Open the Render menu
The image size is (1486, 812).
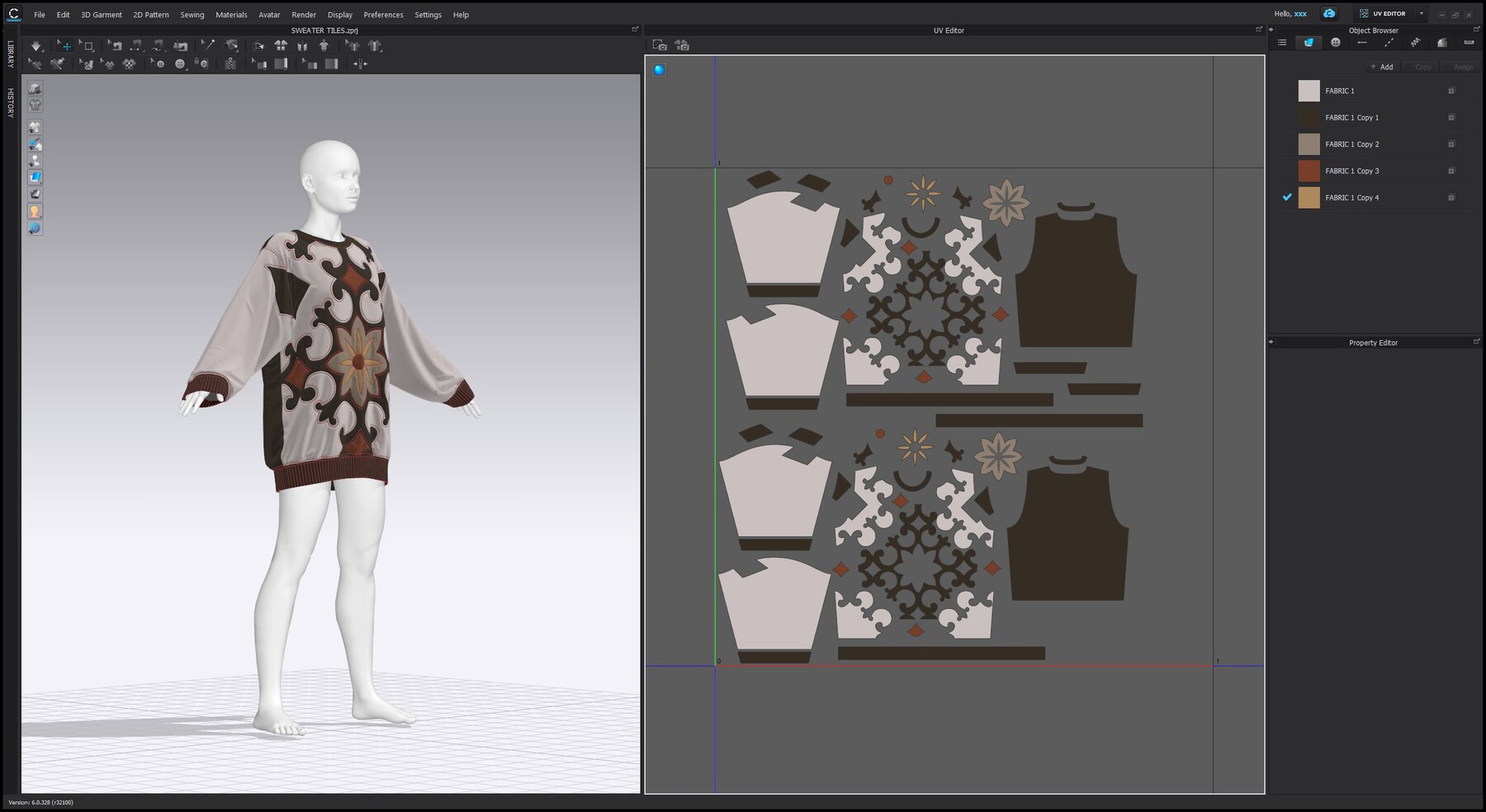[304, 15]
